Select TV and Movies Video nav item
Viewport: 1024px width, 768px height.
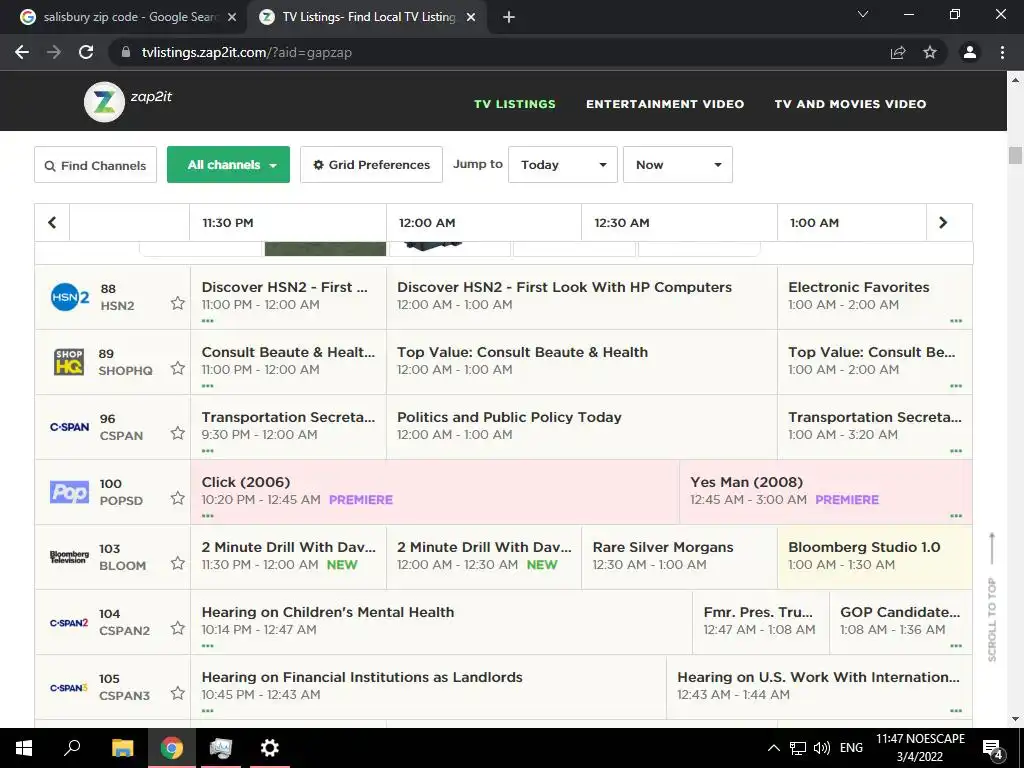[x=850, y=104]
